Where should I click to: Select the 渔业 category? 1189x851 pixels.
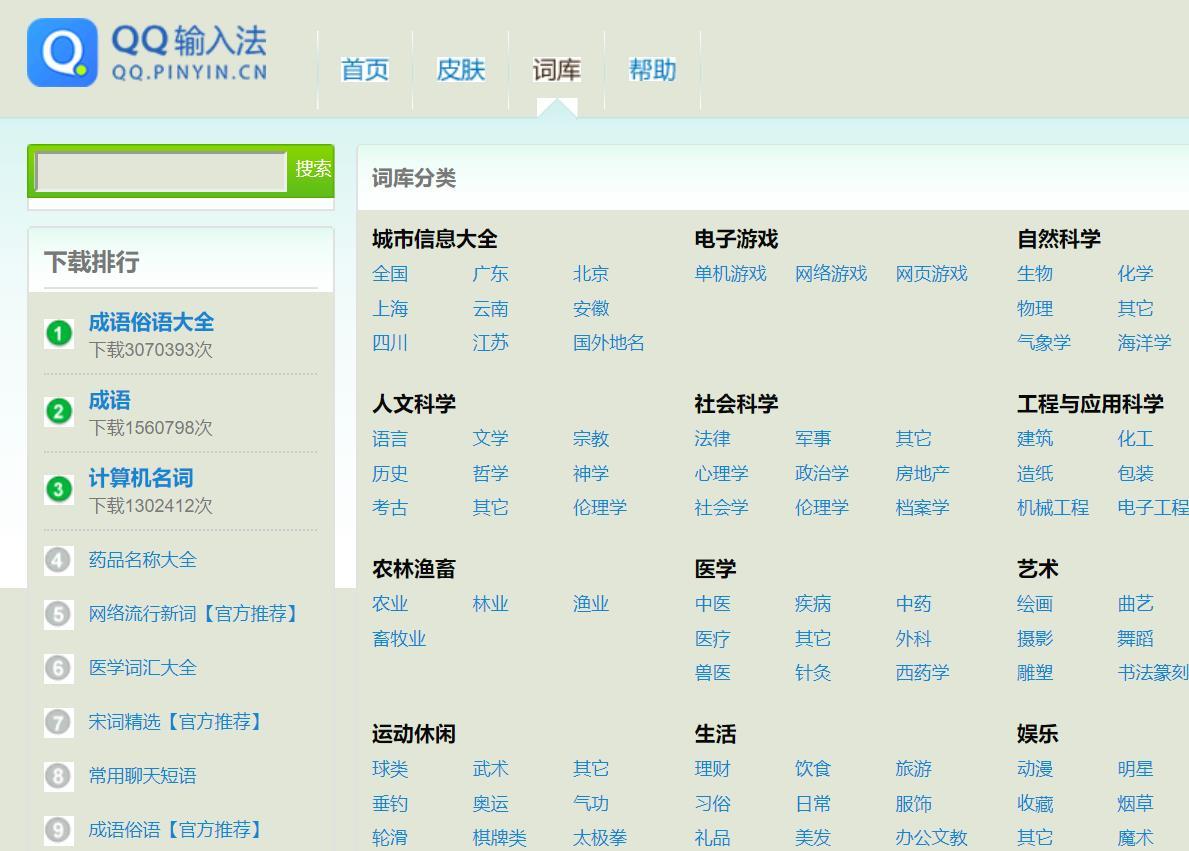click(591, 604)
